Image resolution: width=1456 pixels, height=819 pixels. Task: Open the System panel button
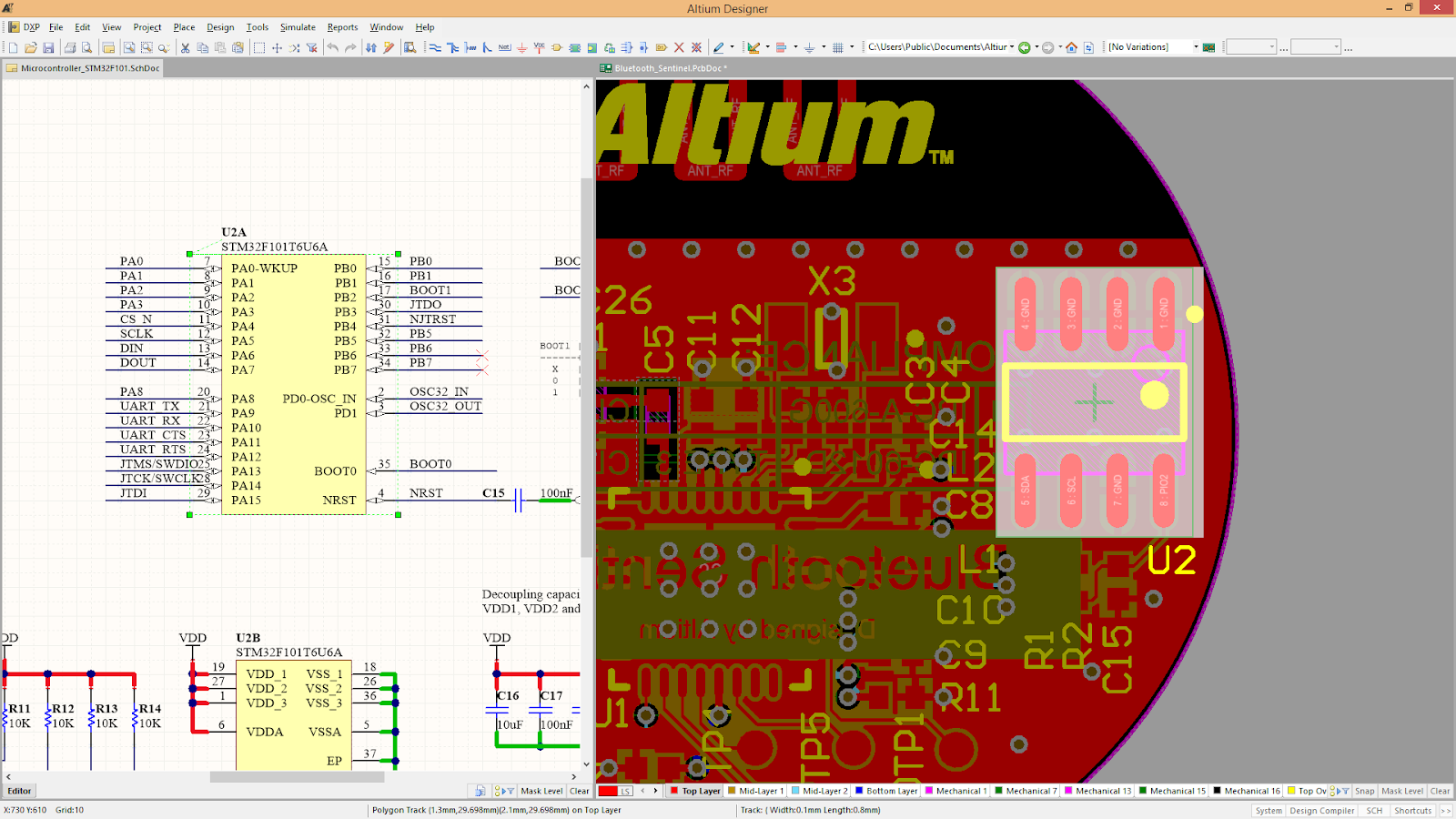tap(1269, 810)
